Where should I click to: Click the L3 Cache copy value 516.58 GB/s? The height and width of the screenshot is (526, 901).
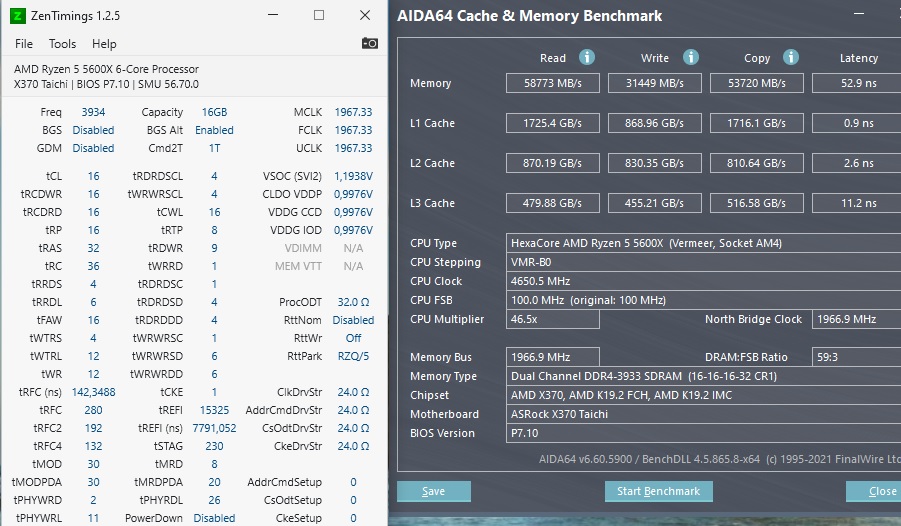[757, 203]
